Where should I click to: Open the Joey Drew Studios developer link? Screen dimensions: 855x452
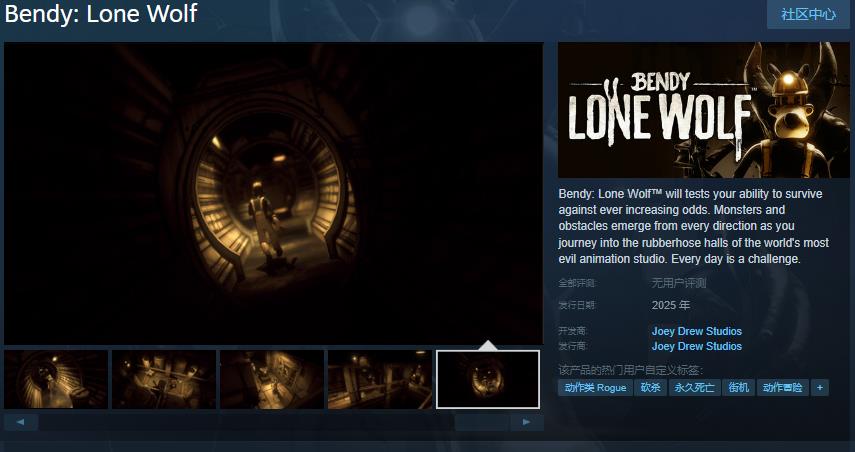point(696,331)
